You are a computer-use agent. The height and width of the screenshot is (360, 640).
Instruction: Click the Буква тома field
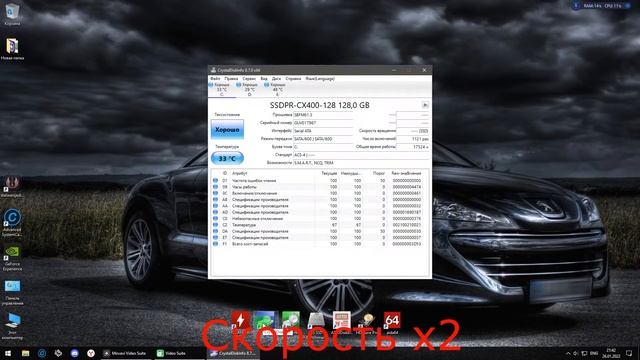323,147
